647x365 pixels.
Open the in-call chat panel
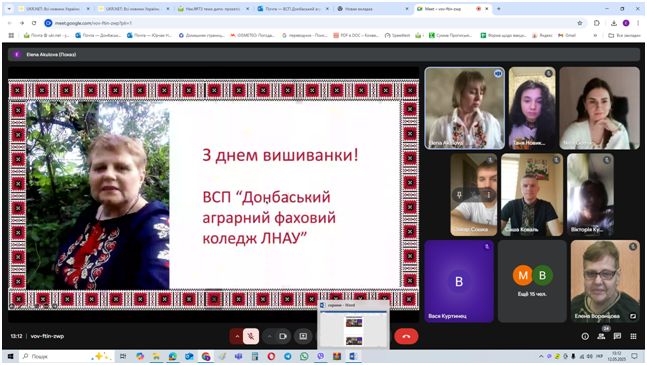pyautogui.click(x=617, y=336)
